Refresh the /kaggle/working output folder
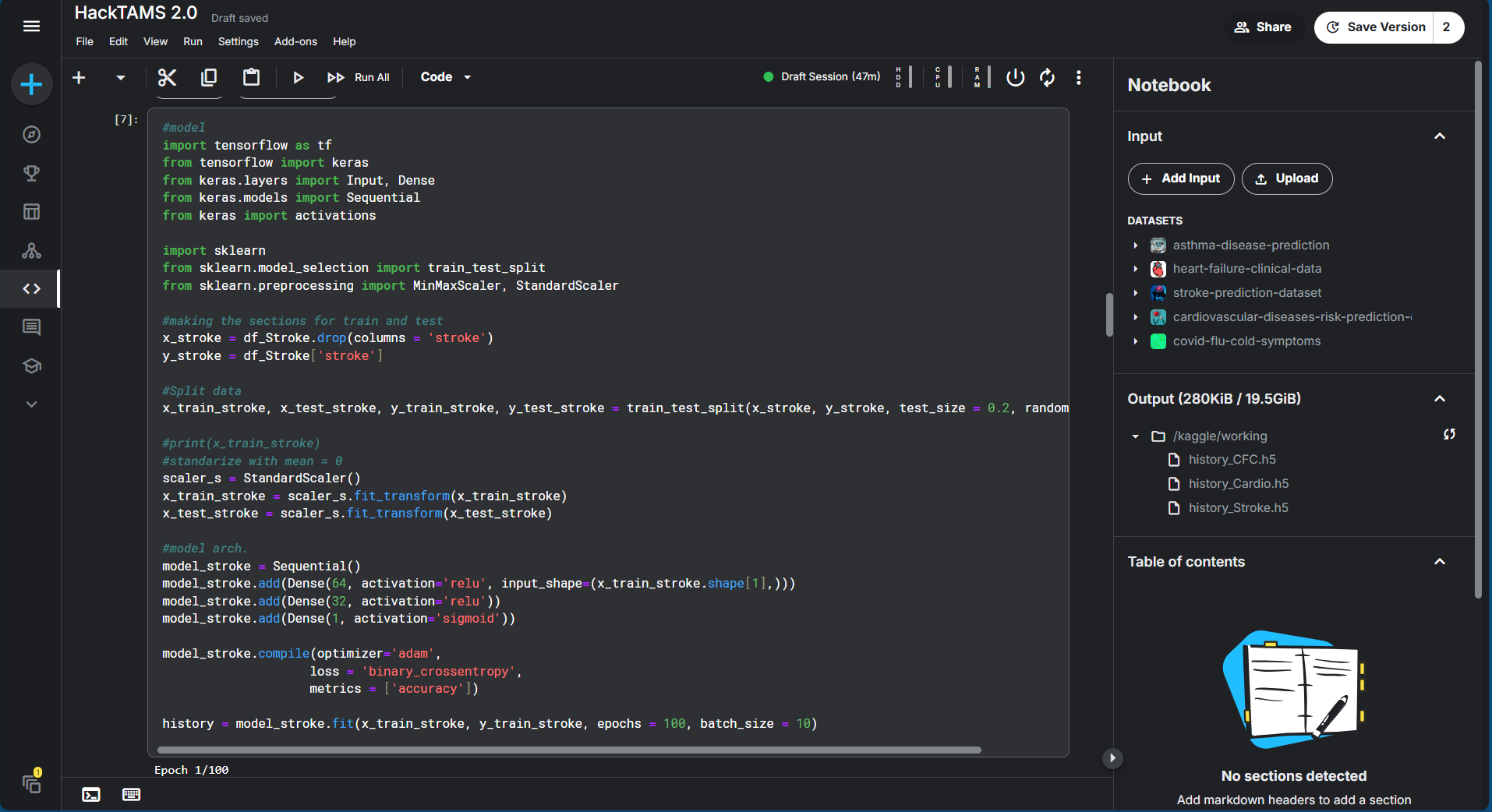This screenshot has width=1492, height=812. click(x=1449, y=435)
